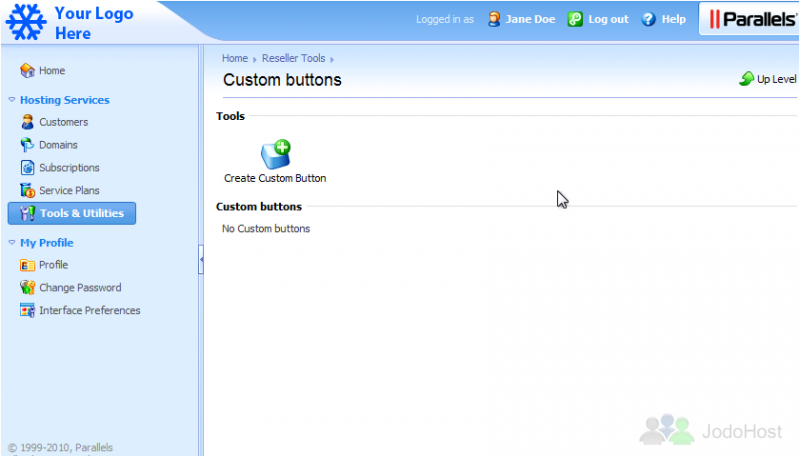Viewport: 800px width, 457px height.
Task: Click the "Logged in as" text
Action: (445, 19)
